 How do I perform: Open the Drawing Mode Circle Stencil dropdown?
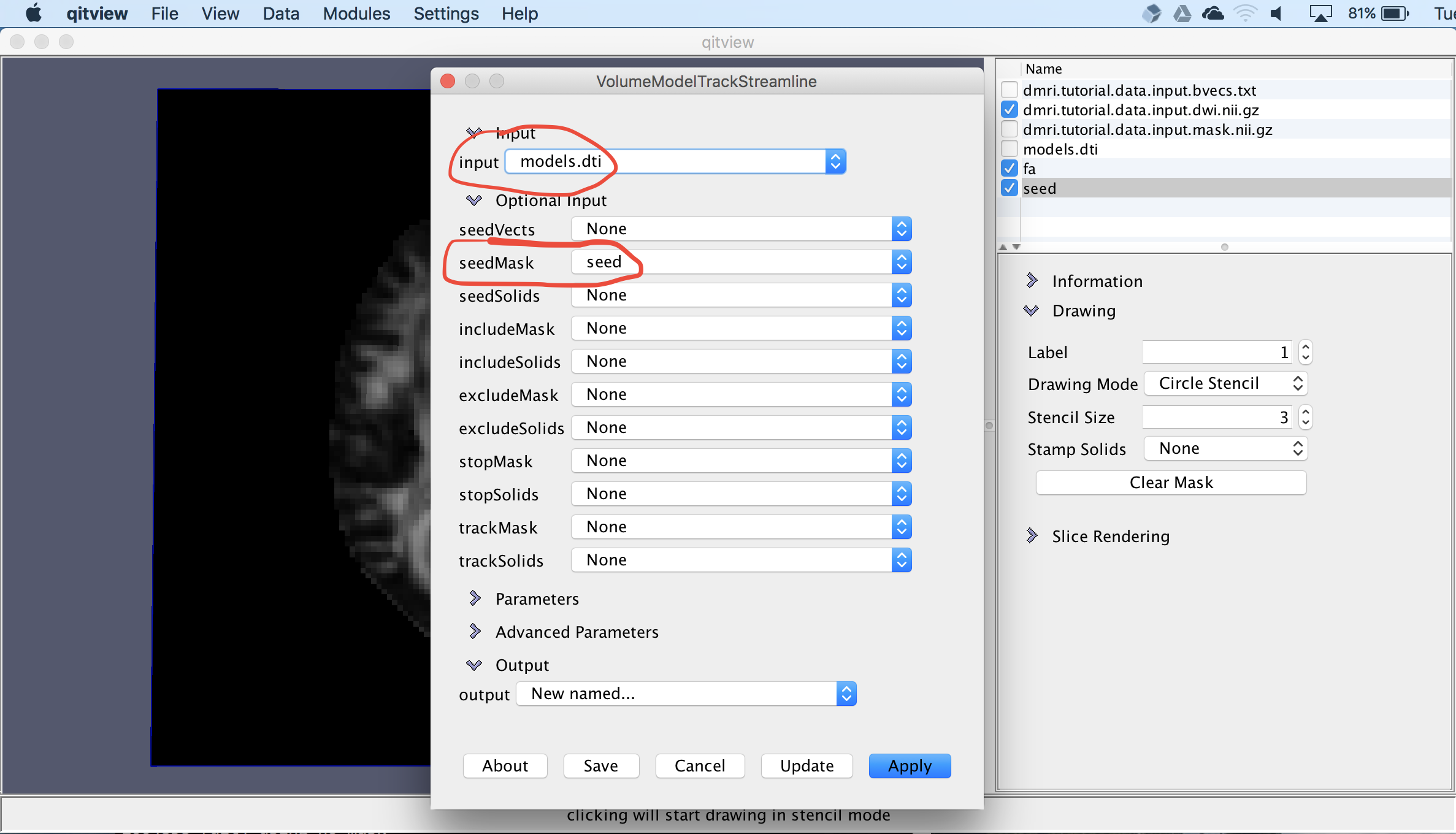pyautogui.click(x=1227, y=383)
